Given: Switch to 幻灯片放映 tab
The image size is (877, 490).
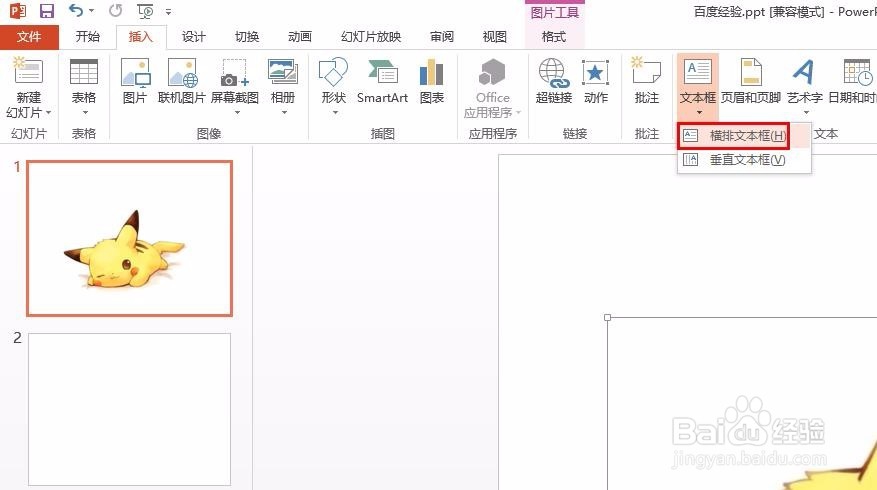Looking at the screenshot, I should pyautogui.click(x=371, y=37).
